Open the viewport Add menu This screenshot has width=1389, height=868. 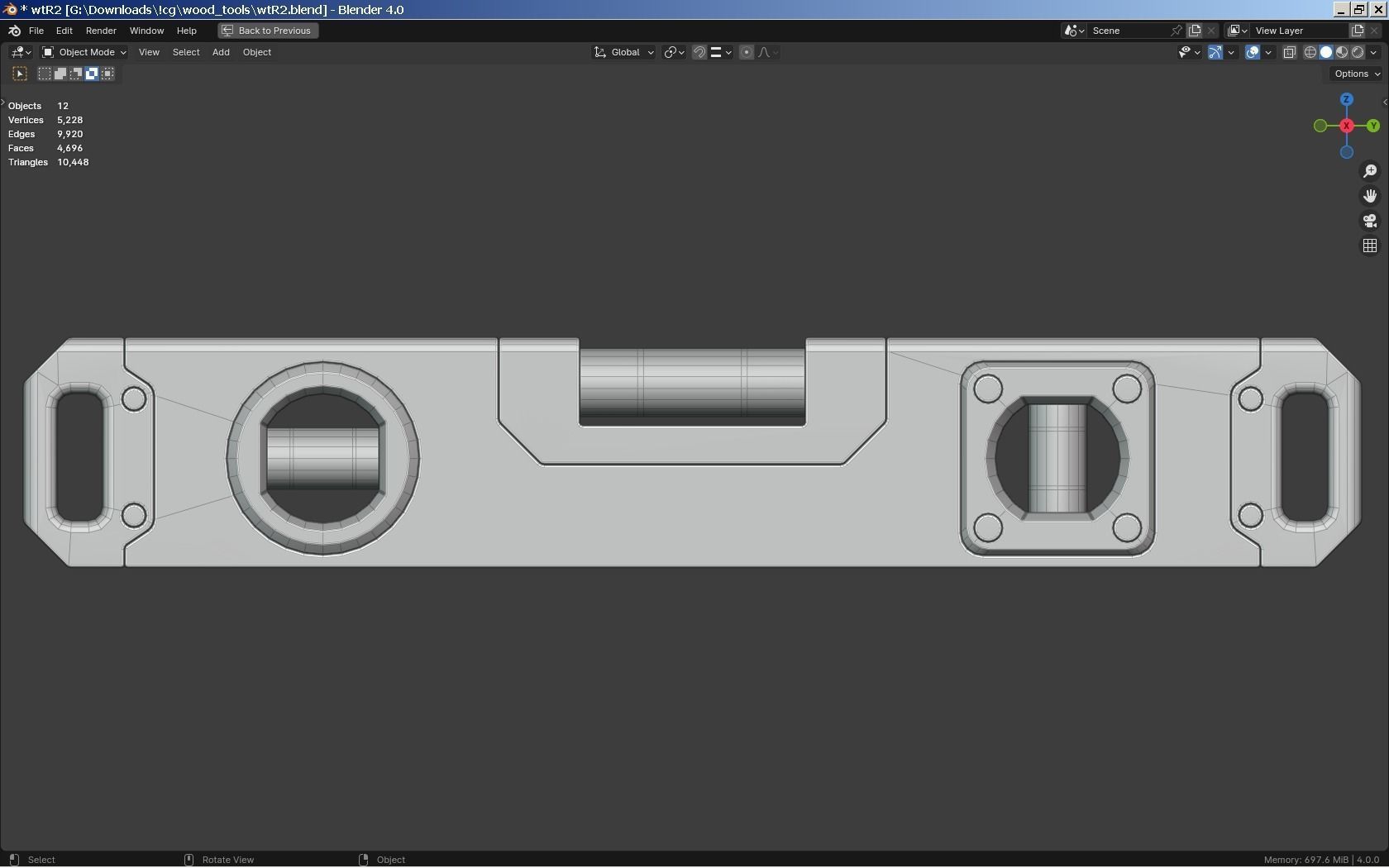pos(221,52)
